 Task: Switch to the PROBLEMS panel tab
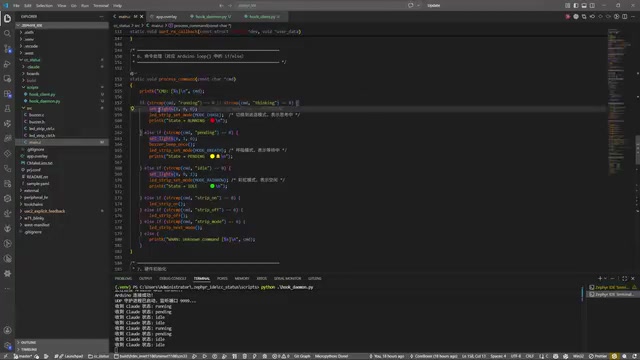(123, 278)
